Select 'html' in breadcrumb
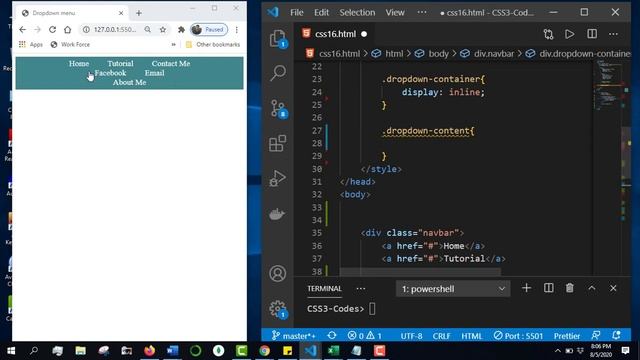The width and height of the screenshot is (640, 360). pyautogui.click(x=394, y=53)
